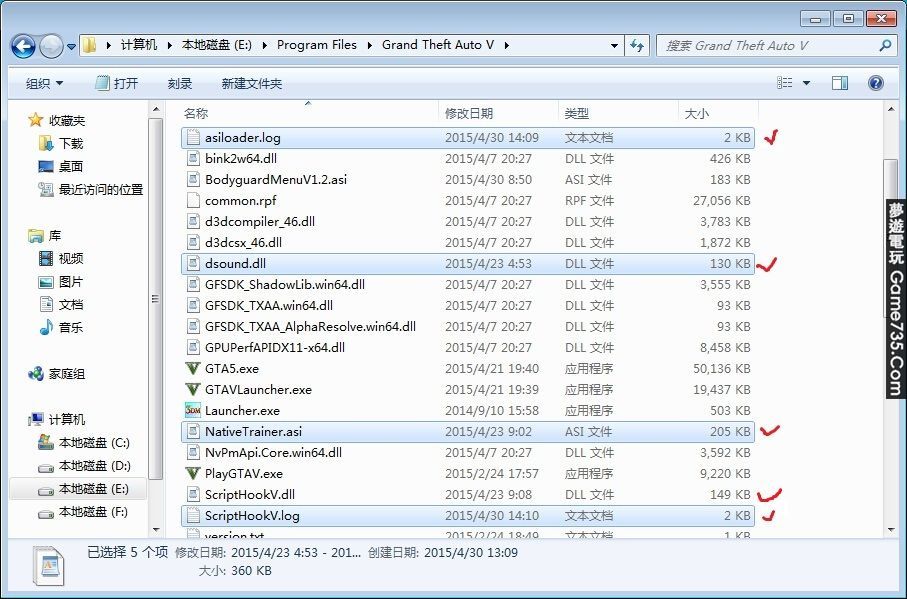The height and width of the screenshot is (599, 907).
Task: Refresh the folder view
Action: pyautogui.click(x=637, y=46)
